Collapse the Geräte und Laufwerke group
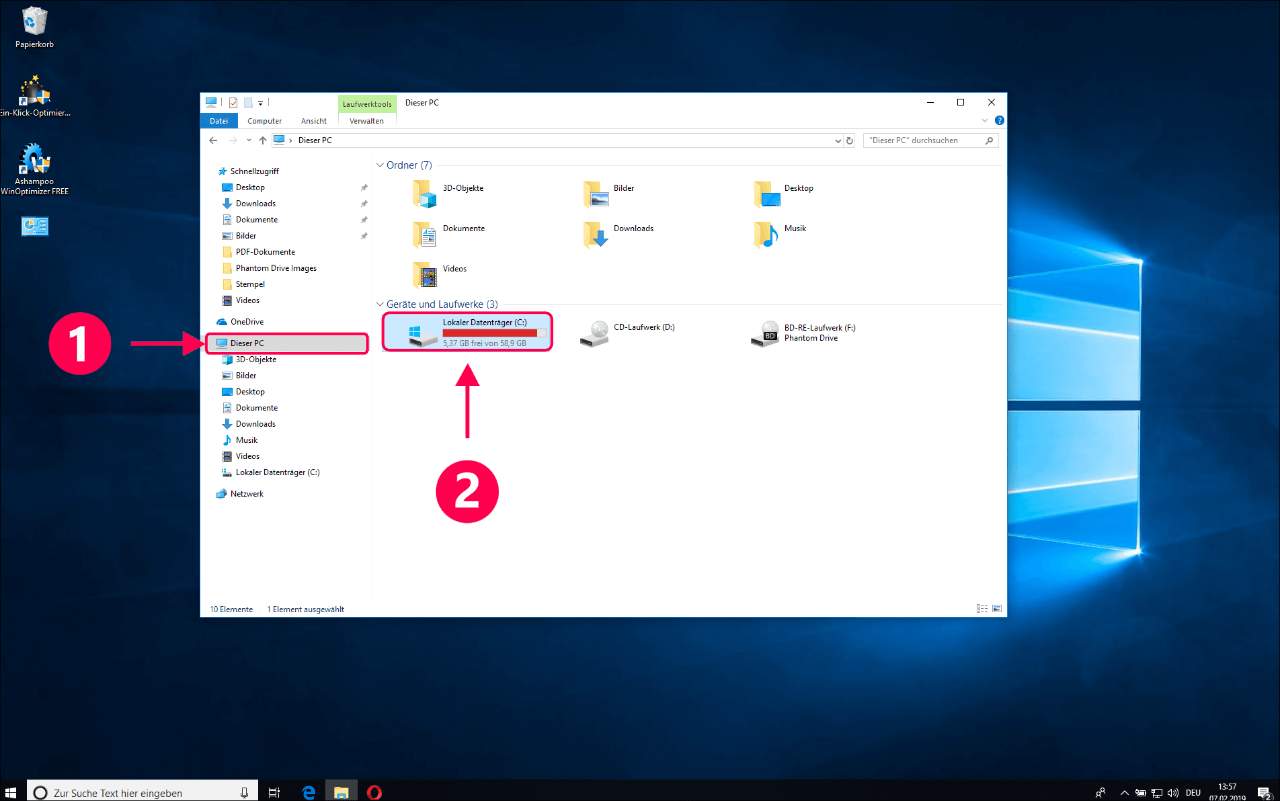This screenshot has height=801, width=1280. coord(380,304)
